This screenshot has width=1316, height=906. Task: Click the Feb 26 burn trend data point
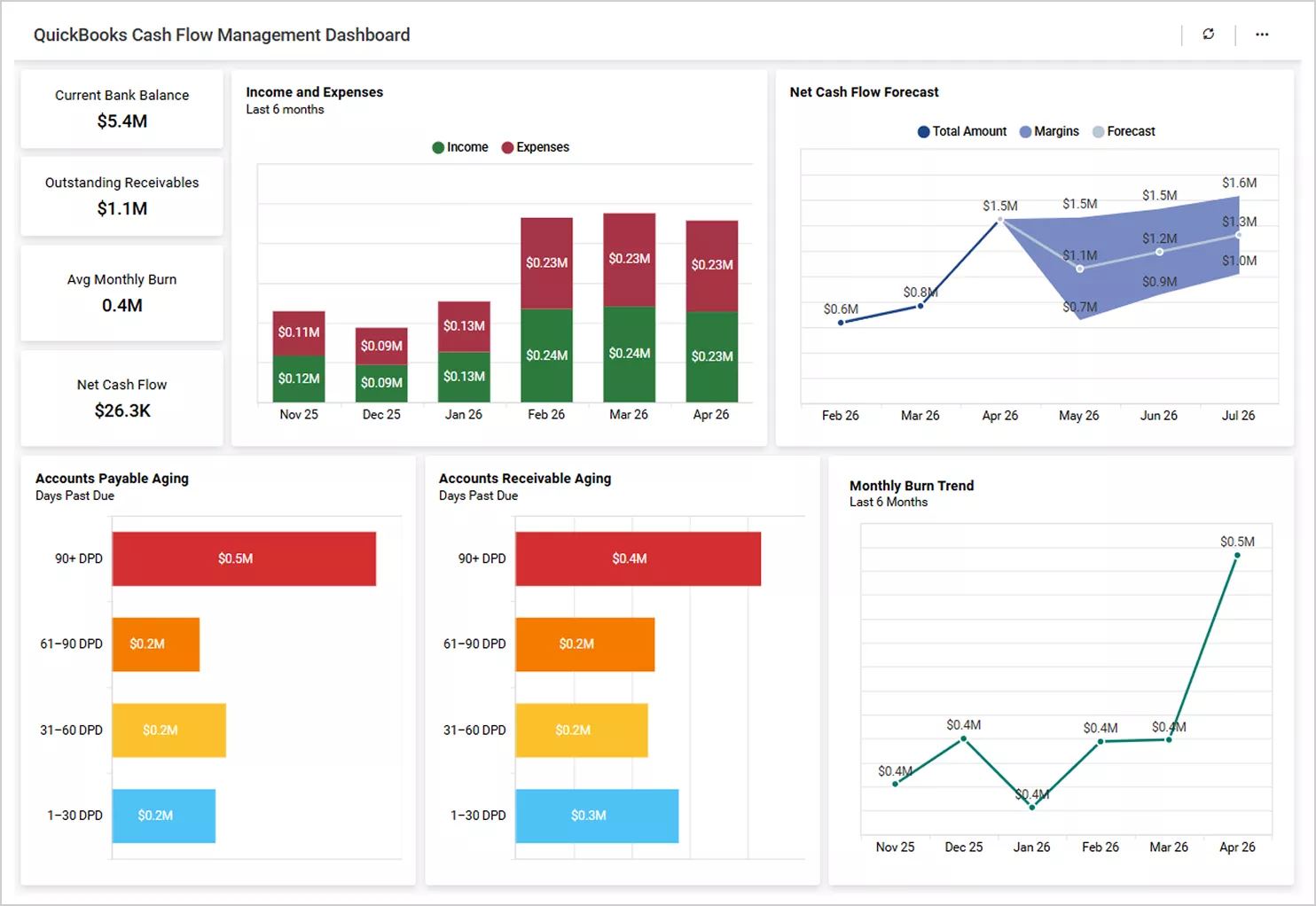[x=1101, y=741]
